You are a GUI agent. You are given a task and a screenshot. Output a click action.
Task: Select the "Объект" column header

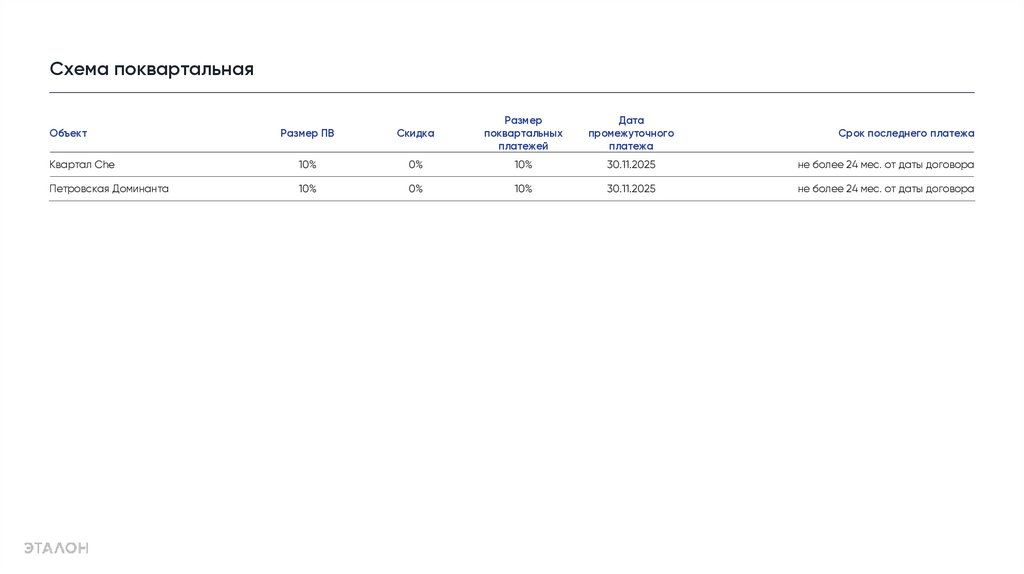(x=68, y=133)
